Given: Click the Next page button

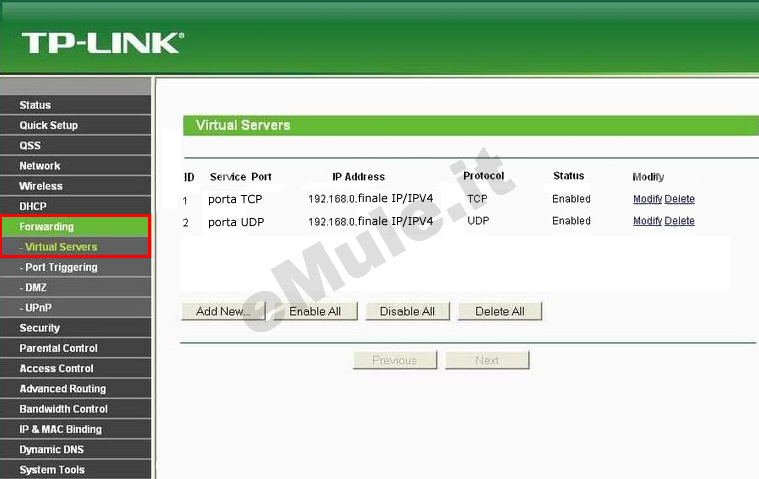Looking at the screenshot, I should (x=487, y=360).
